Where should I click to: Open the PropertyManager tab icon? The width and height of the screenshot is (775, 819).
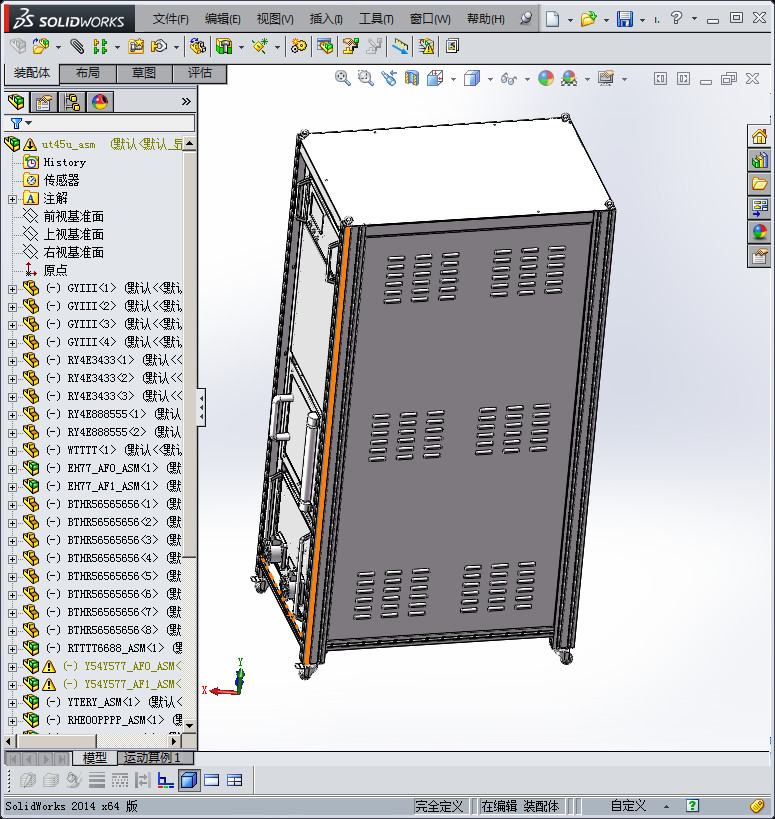[44, 102]
